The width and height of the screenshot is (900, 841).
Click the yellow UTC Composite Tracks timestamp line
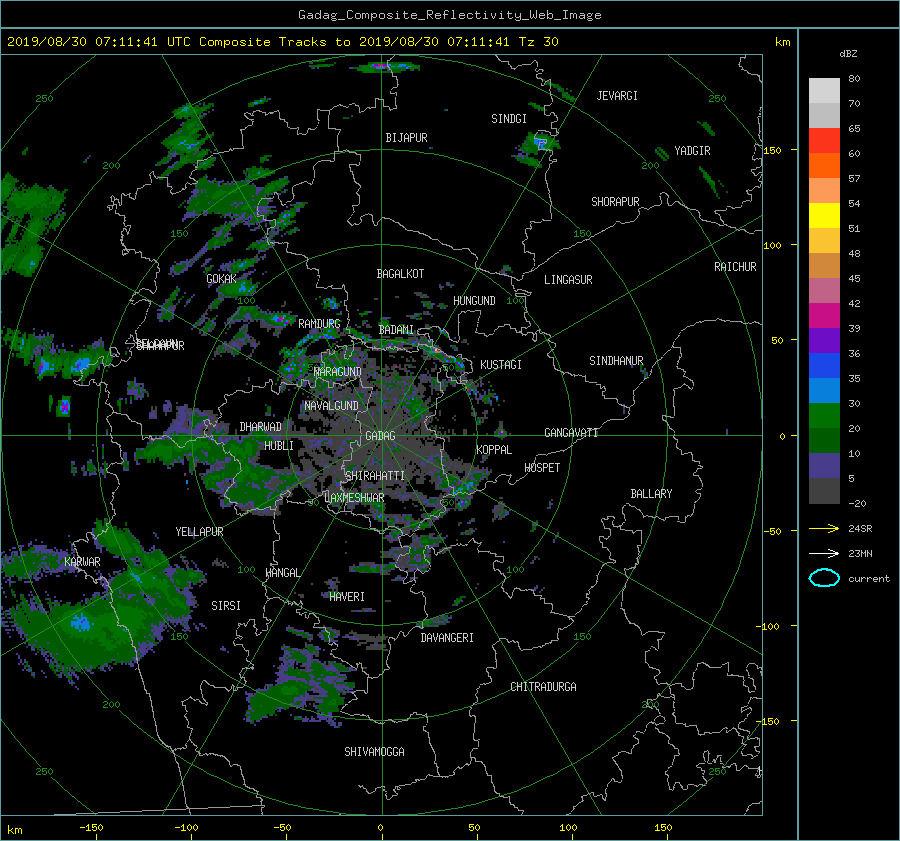[282, 42]
